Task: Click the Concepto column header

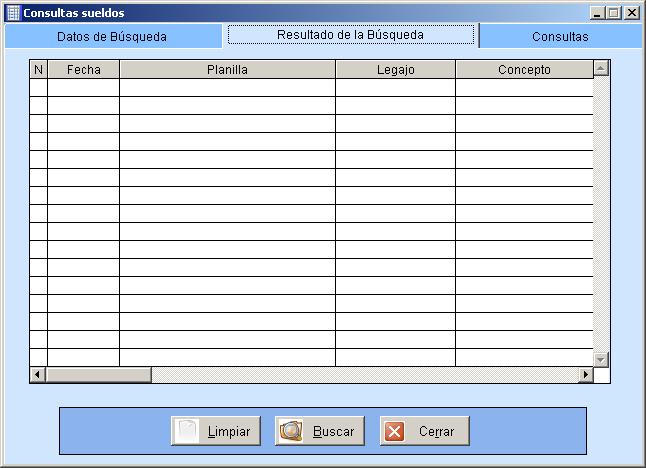Action: click(x=524, y=70)
